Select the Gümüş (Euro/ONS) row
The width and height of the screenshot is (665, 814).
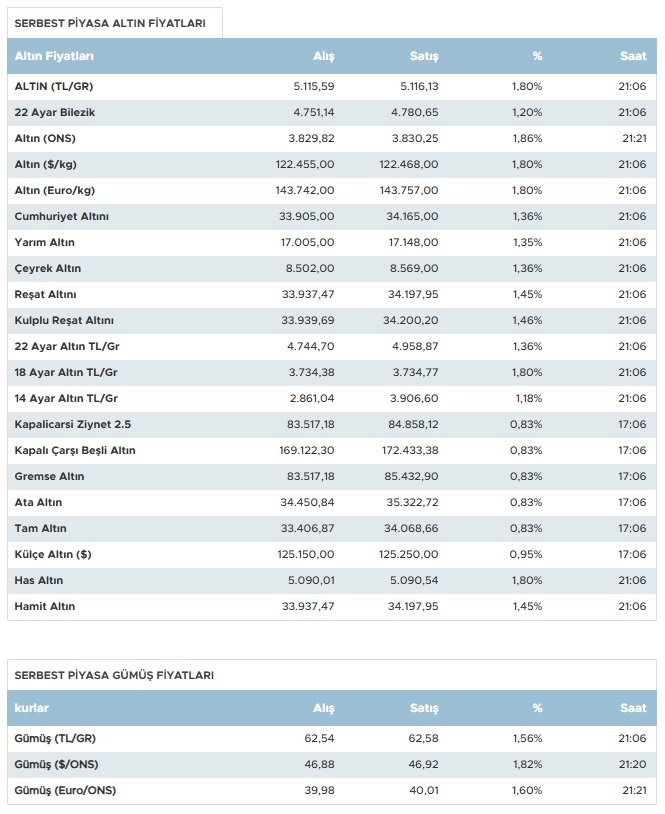[63, 790]
